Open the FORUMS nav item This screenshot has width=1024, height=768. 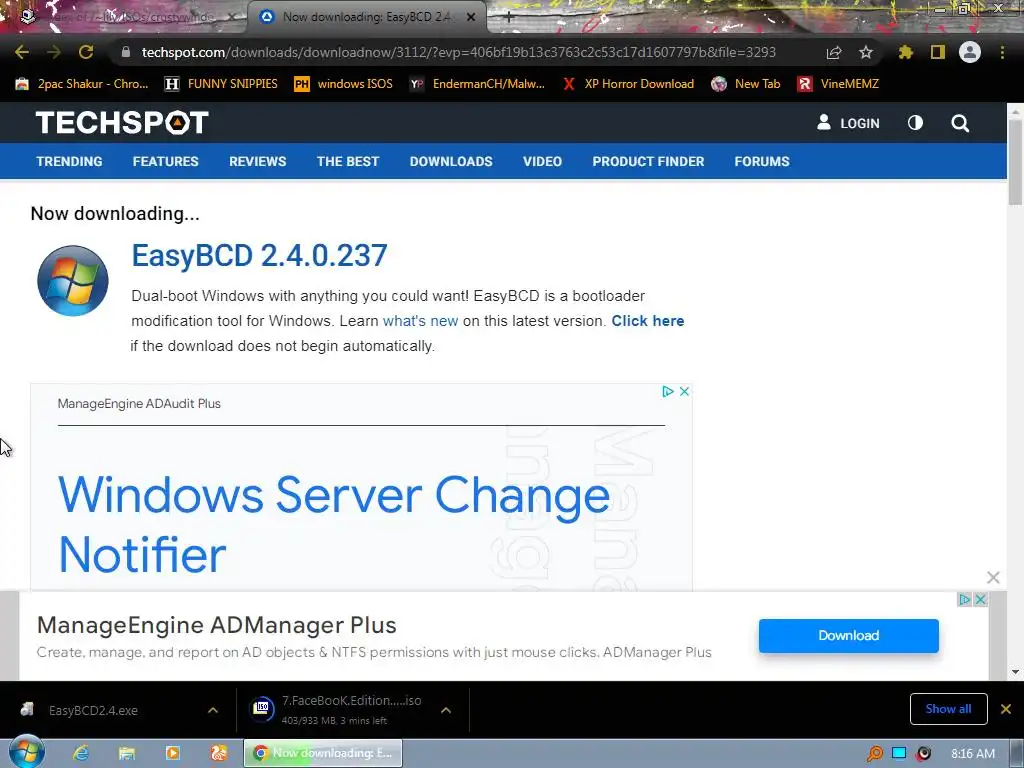tap(762, 161)
